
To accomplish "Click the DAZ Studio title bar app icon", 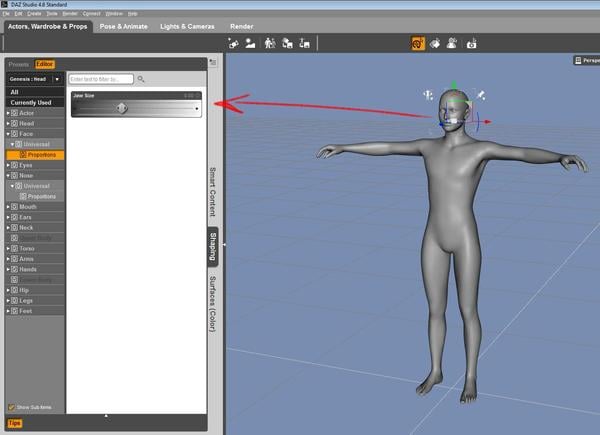I will [x=5, y=4].
